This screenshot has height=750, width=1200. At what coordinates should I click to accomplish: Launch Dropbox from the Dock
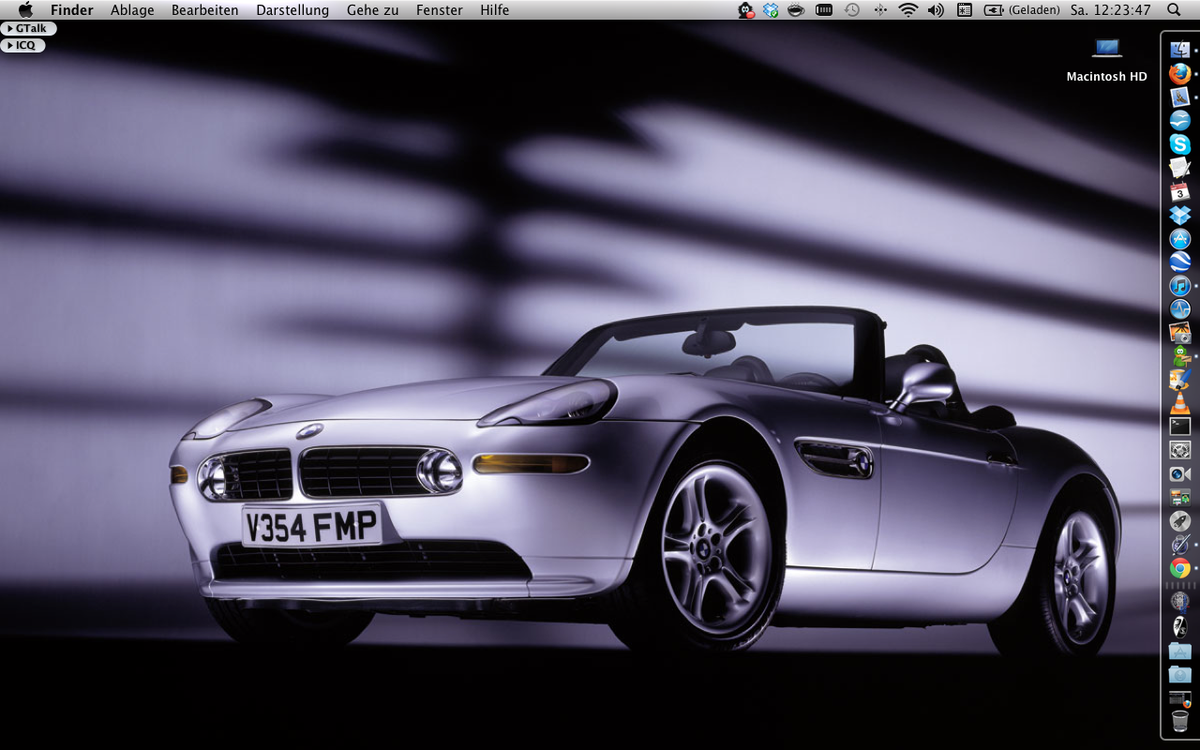[x=1180, y=215]
